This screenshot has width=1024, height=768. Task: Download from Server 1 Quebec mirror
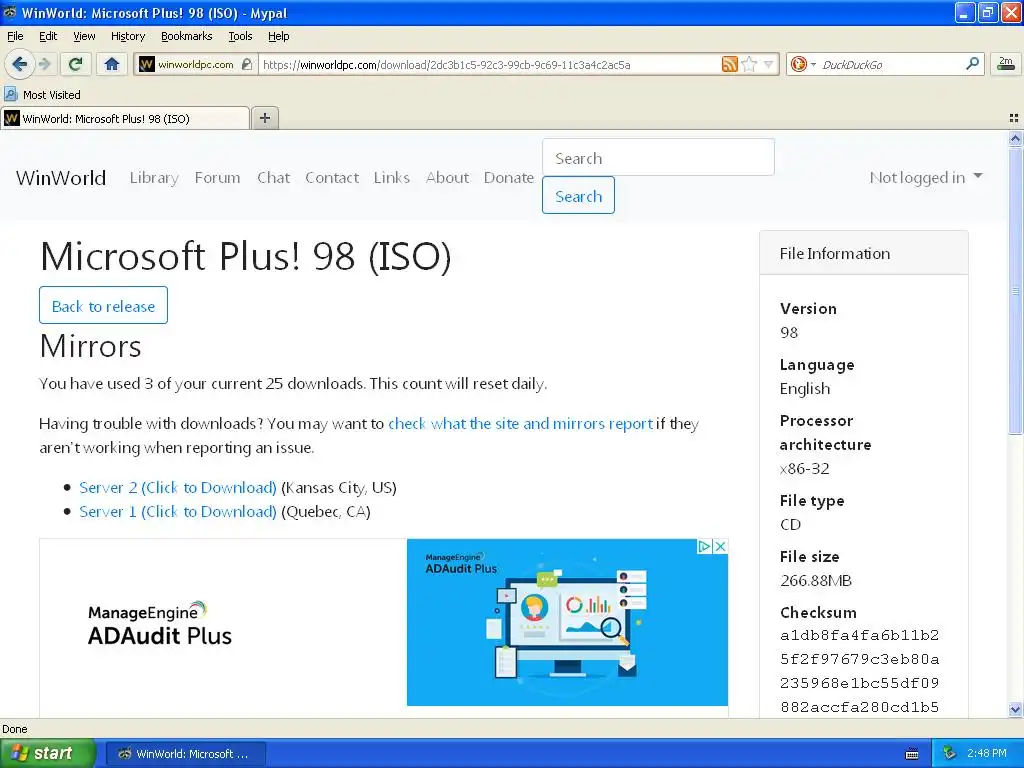point(178,511)
